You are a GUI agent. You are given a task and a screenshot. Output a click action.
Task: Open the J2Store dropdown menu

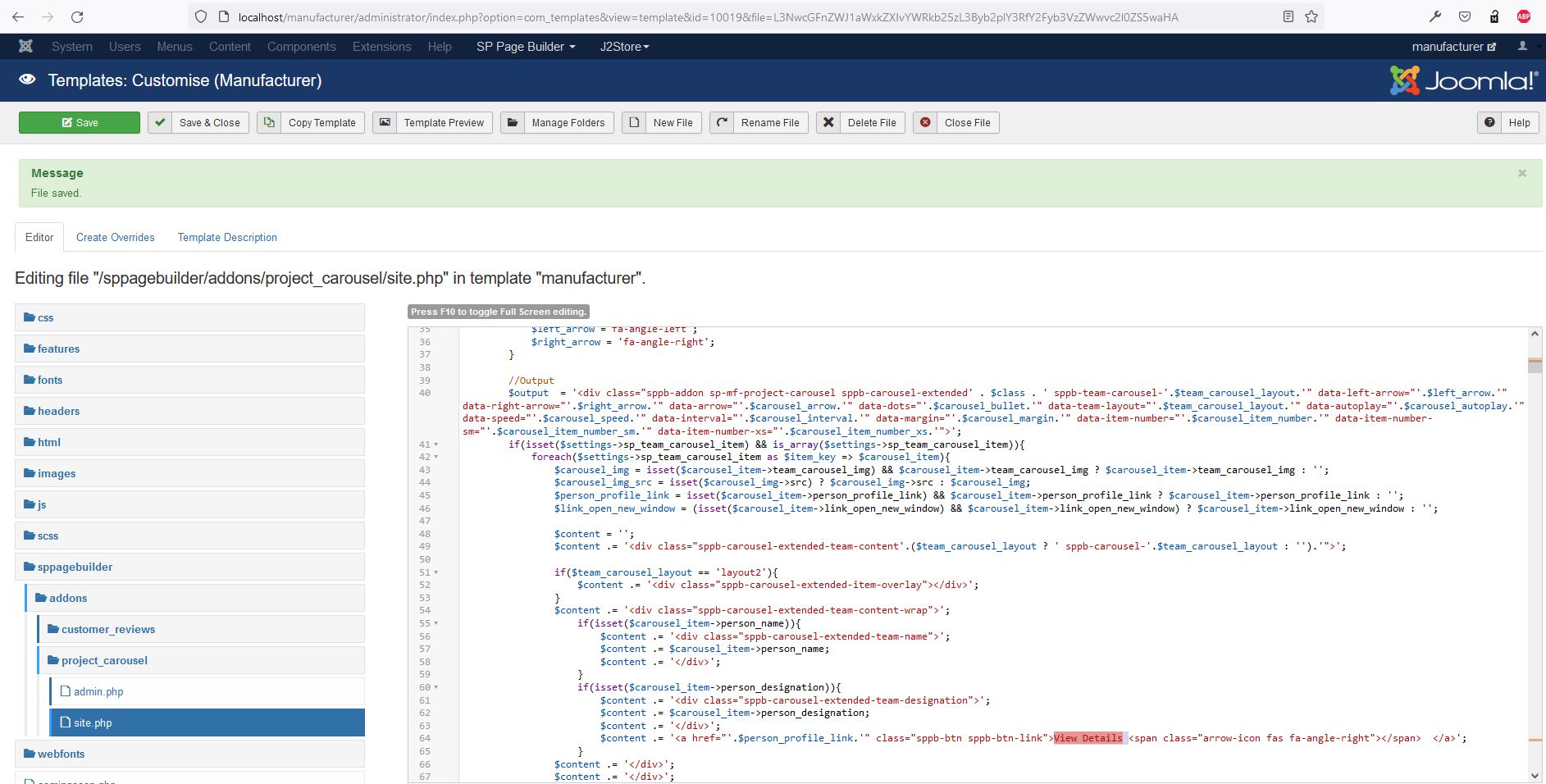point(624,47)
